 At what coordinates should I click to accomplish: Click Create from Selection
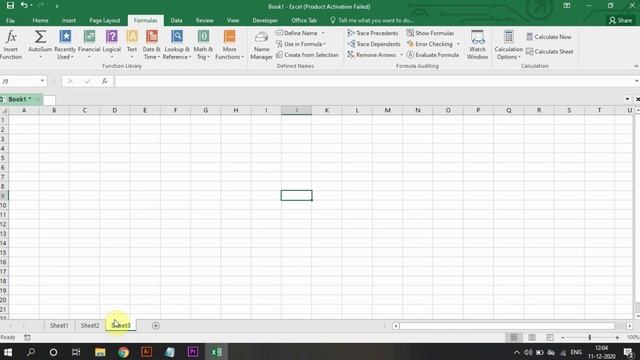[307, 55]
